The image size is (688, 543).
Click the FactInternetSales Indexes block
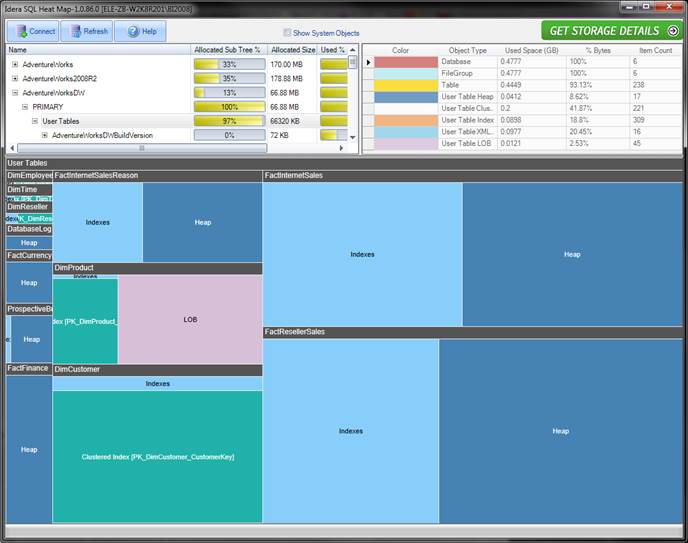[362, 254]
